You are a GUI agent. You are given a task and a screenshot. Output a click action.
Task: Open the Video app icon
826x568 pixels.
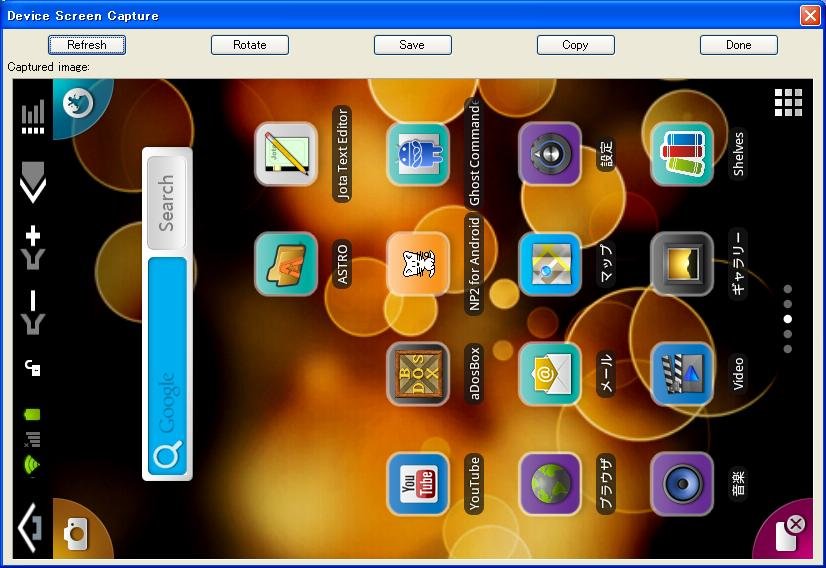(682, 374)
